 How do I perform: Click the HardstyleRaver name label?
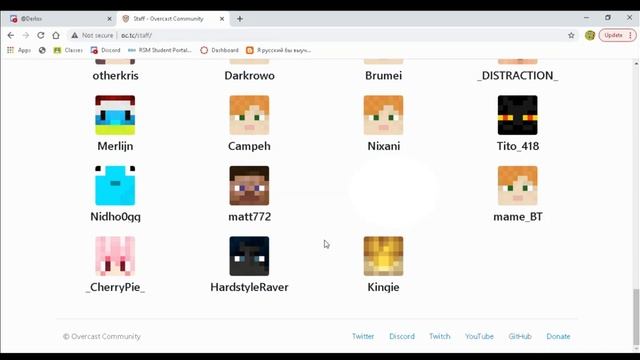(249, 287)
